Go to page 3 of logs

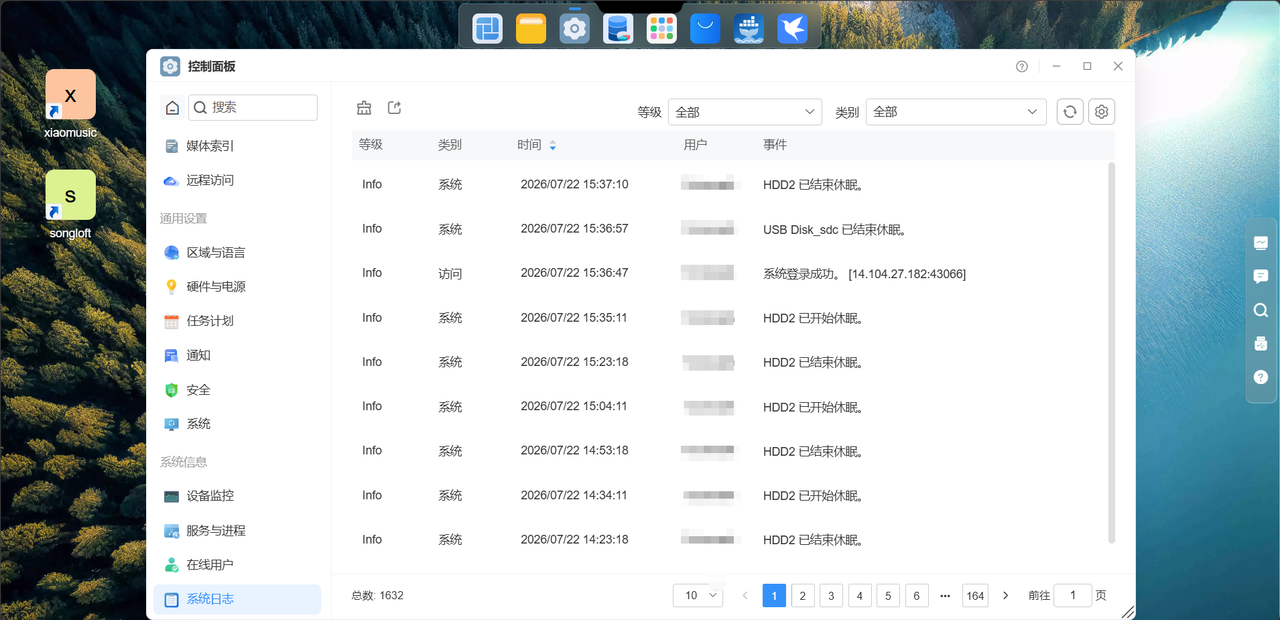click(x=831, y=595)
